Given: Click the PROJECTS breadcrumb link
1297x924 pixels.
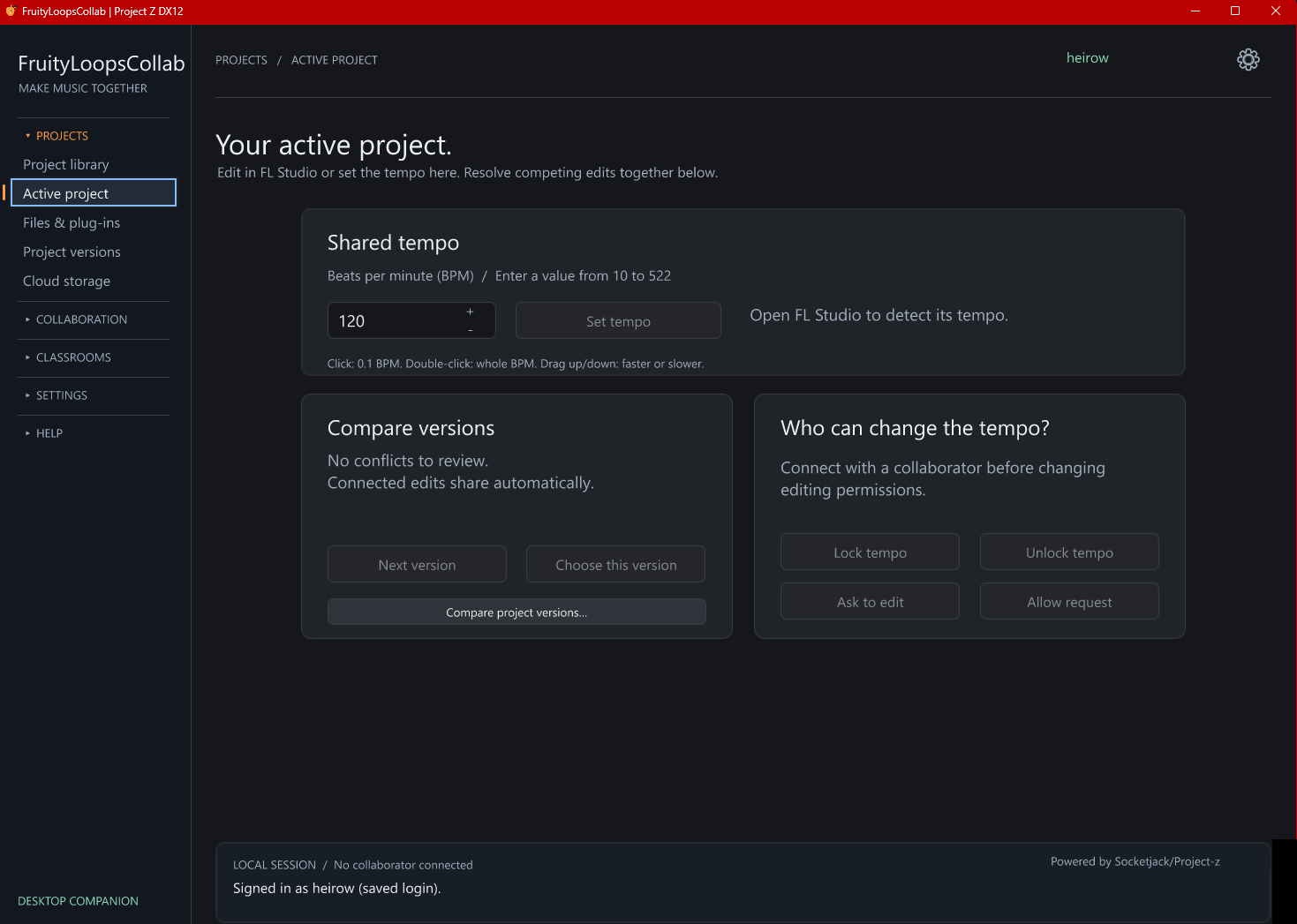Looking at the screenshot, I should click(x=241, y=60).
